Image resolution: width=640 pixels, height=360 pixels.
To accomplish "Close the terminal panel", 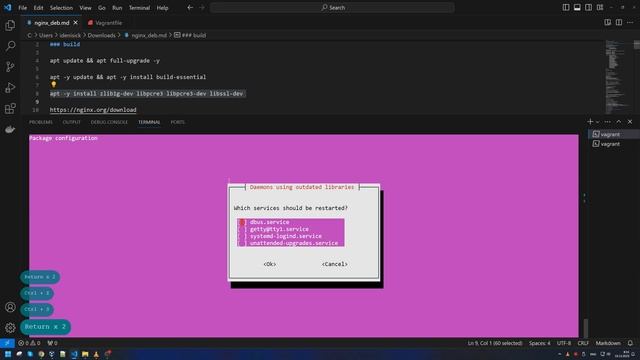I will click(x=630, y=122).
